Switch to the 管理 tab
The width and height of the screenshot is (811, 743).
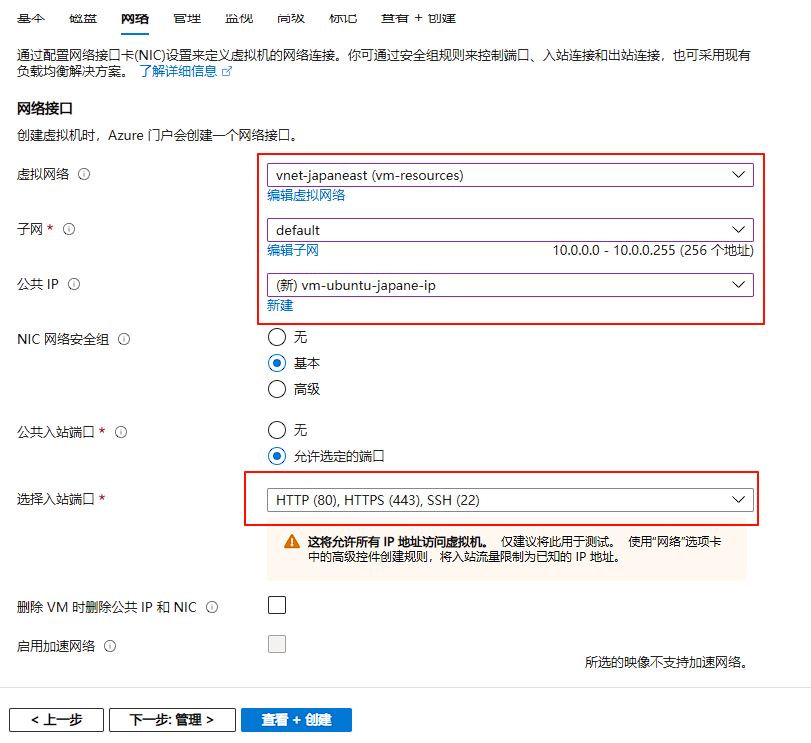(x=186, y=19)
